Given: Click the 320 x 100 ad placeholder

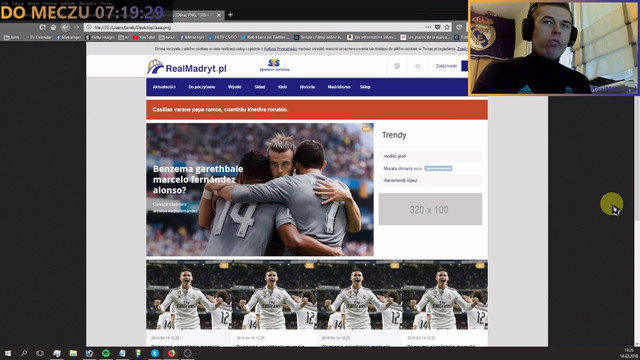Looking at the screenshot, I should (430, 209).
